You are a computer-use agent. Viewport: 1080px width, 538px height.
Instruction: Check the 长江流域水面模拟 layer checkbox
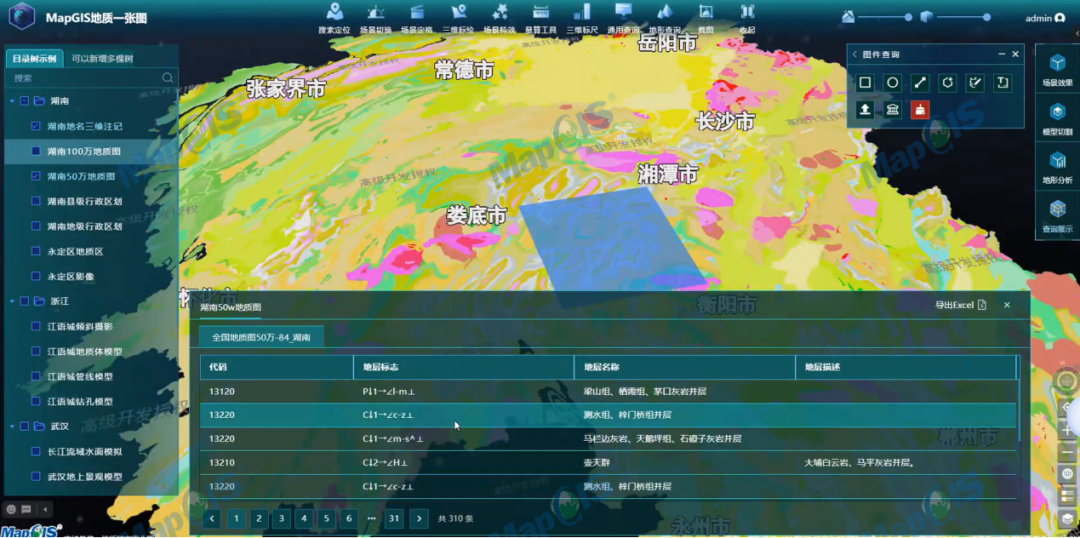click(x=36, y=451)
